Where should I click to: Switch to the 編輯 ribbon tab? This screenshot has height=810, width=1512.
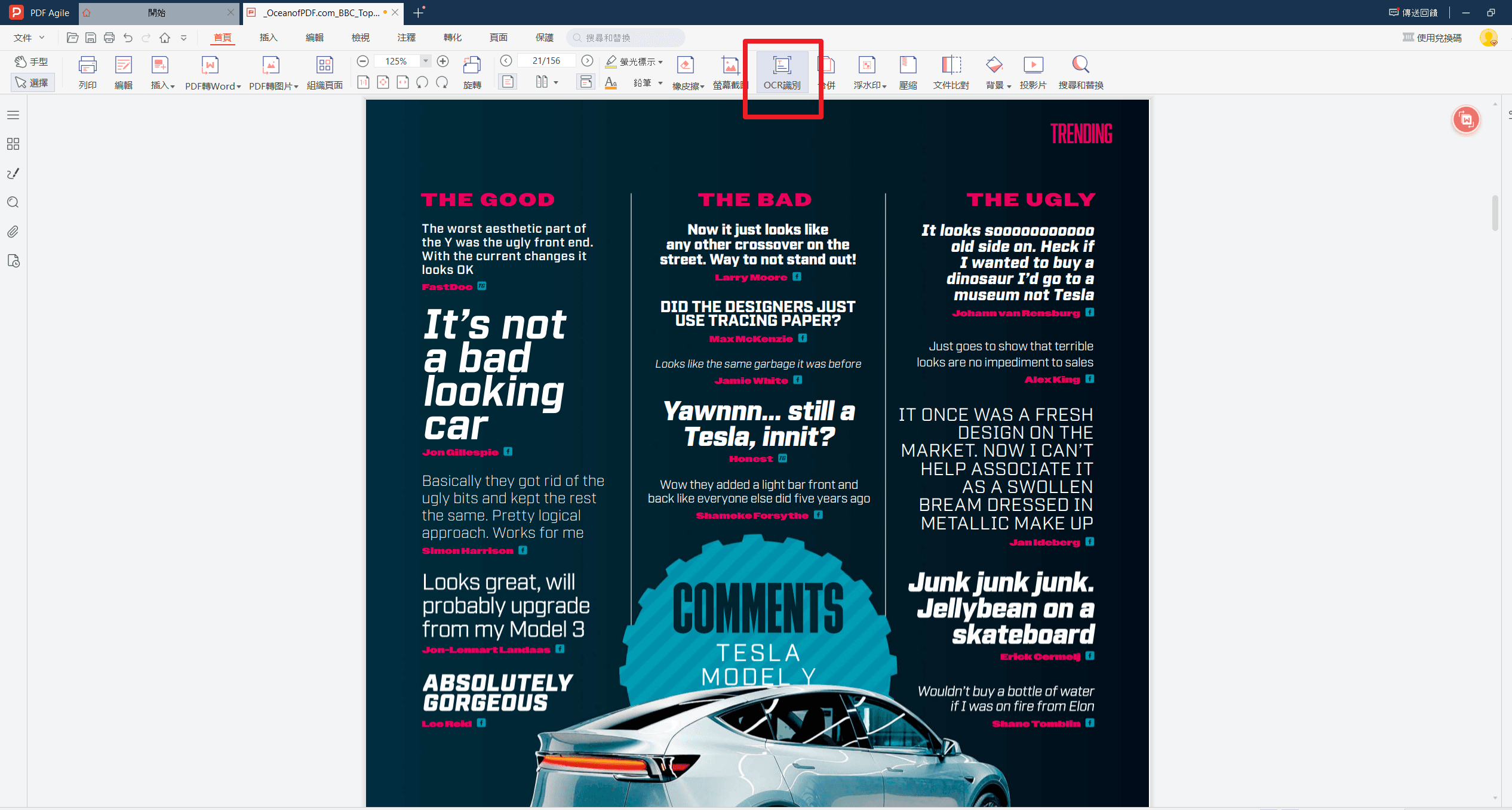coord(315,38)
